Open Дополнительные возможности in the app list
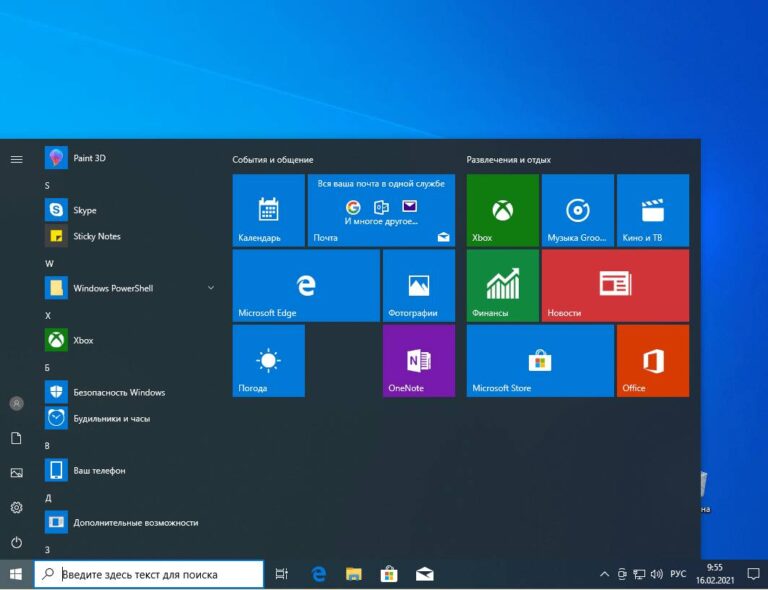The image size is (768, 590). click(x=127, y=522)
